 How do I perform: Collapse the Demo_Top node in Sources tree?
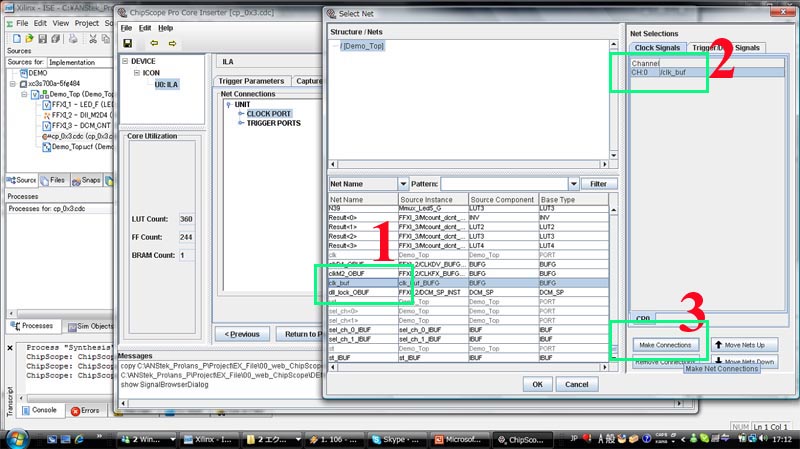coord(24,94)
